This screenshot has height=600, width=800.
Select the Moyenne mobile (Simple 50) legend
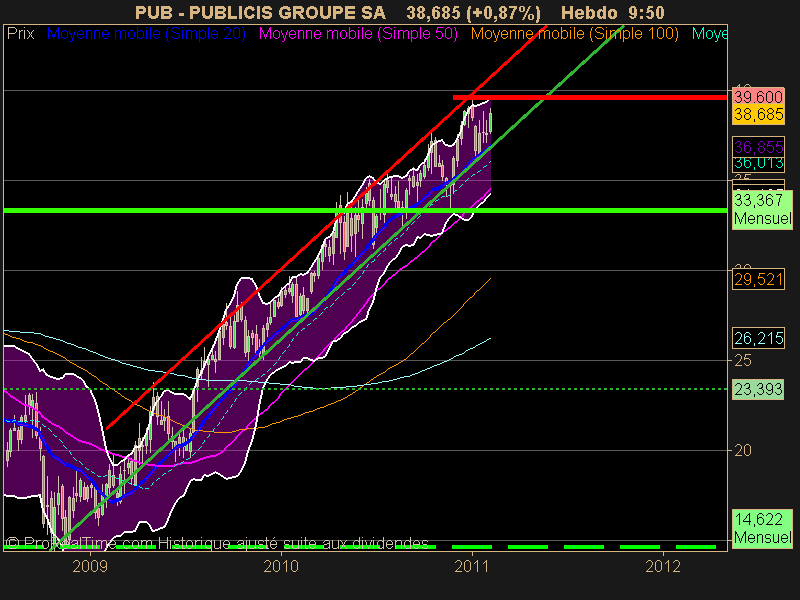[x=358, y=34]
